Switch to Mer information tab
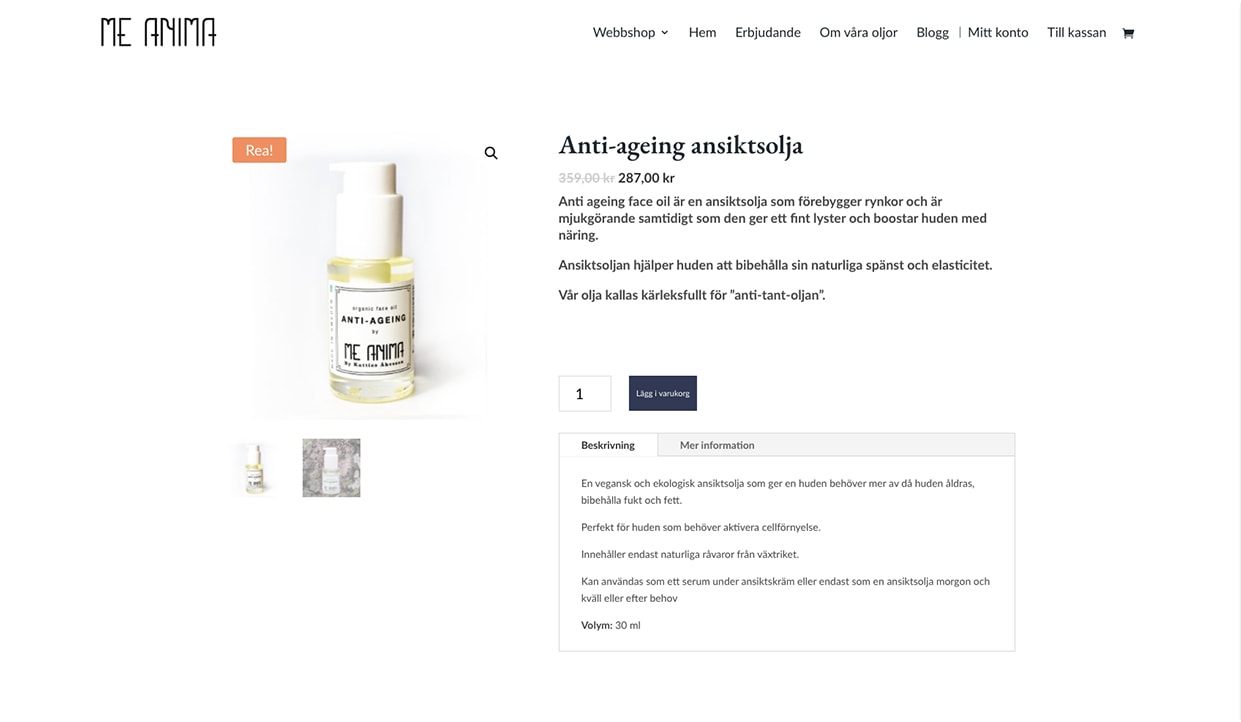The image size is (1241, 722). (717, 445)
